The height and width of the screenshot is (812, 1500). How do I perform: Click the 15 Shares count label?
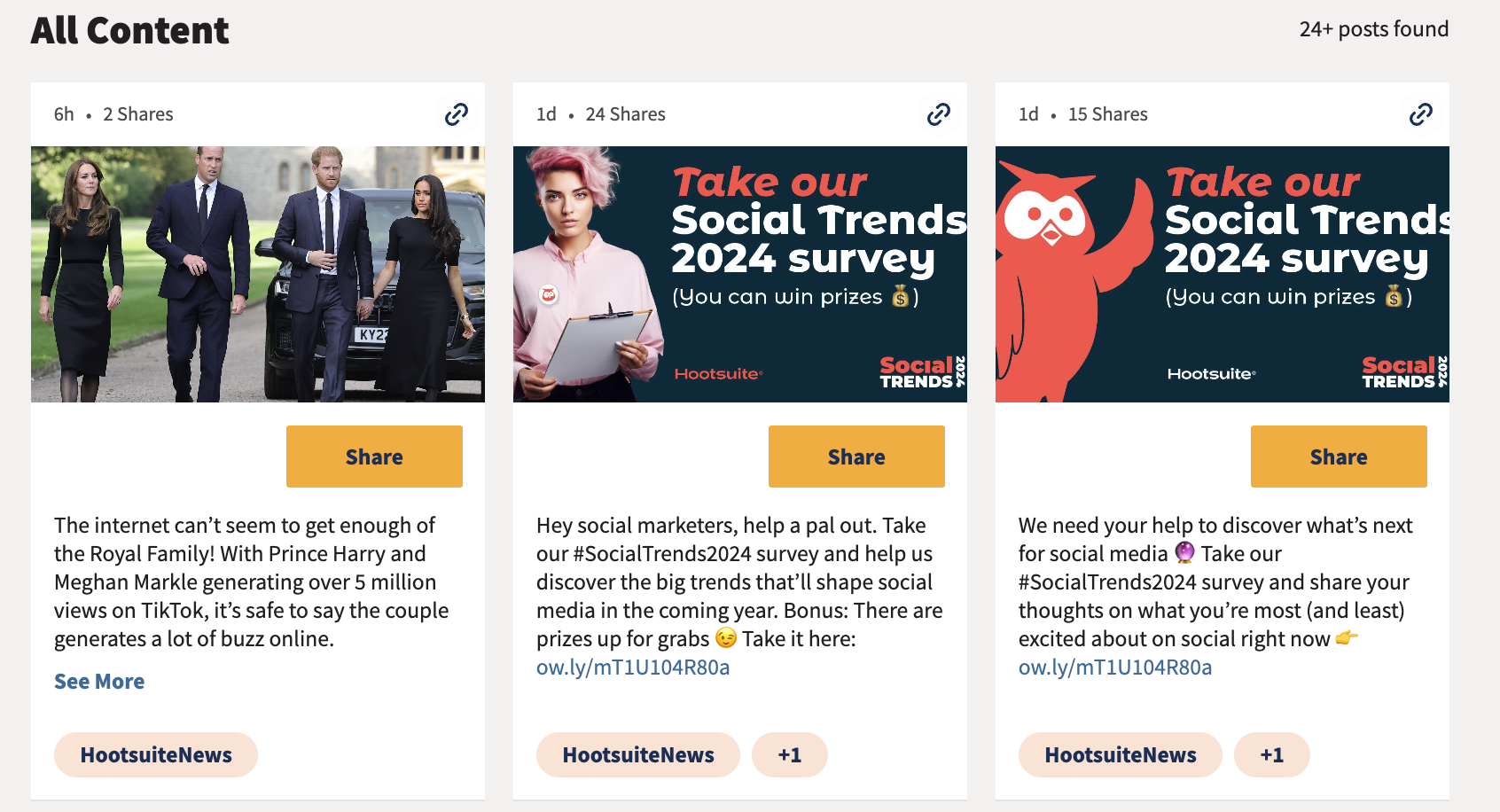[x=1108, y=114]
